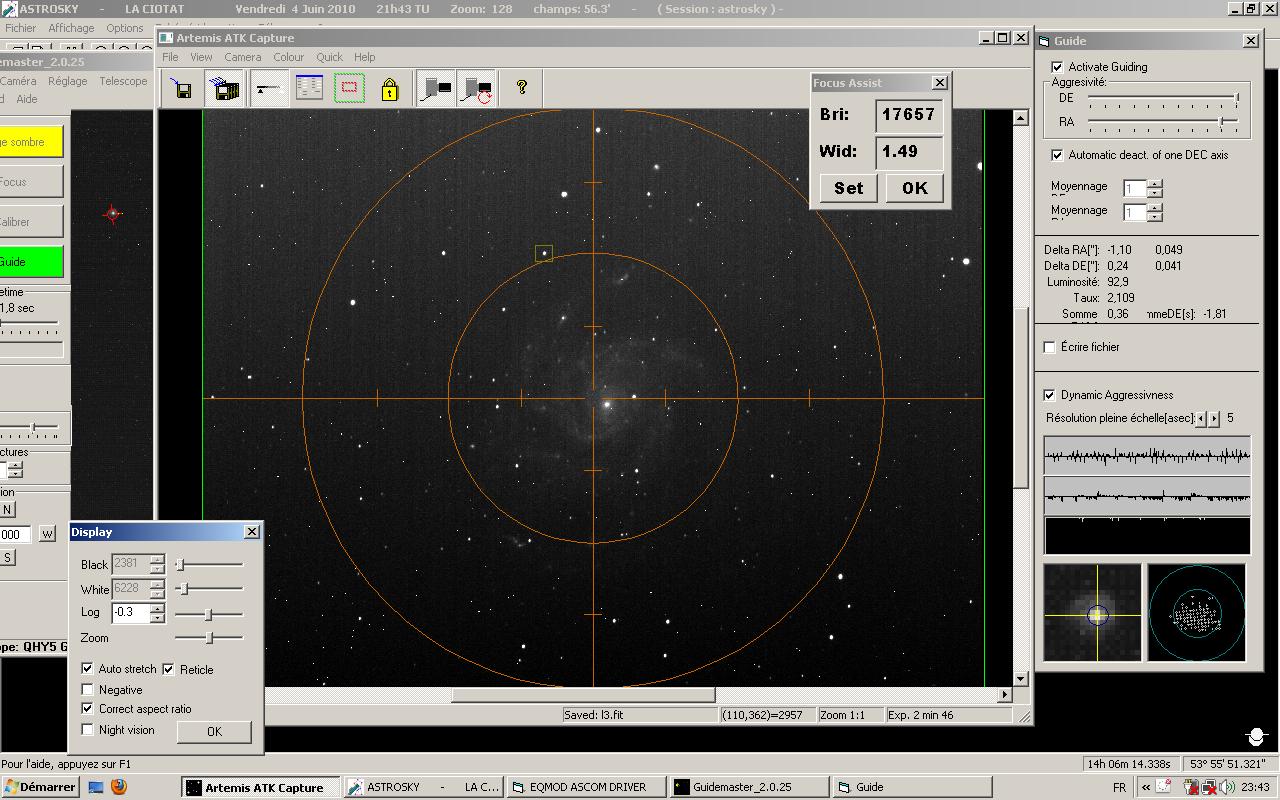
Task: Select the subframe region icon
Action: (x=349, y=89)
